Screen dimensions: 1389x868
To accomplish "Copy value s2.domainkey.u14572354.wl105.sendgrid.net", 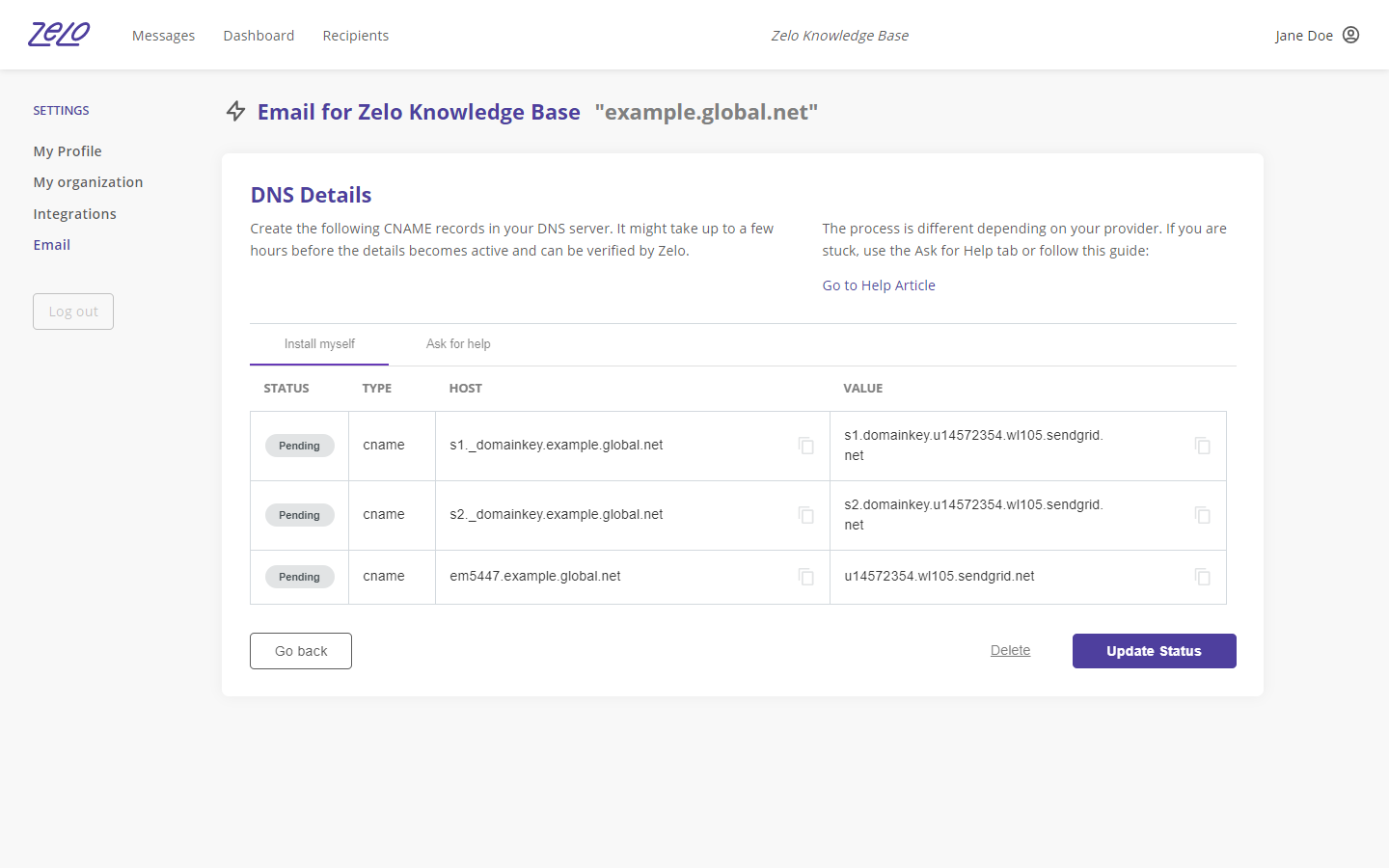I will click(1202, 515).
